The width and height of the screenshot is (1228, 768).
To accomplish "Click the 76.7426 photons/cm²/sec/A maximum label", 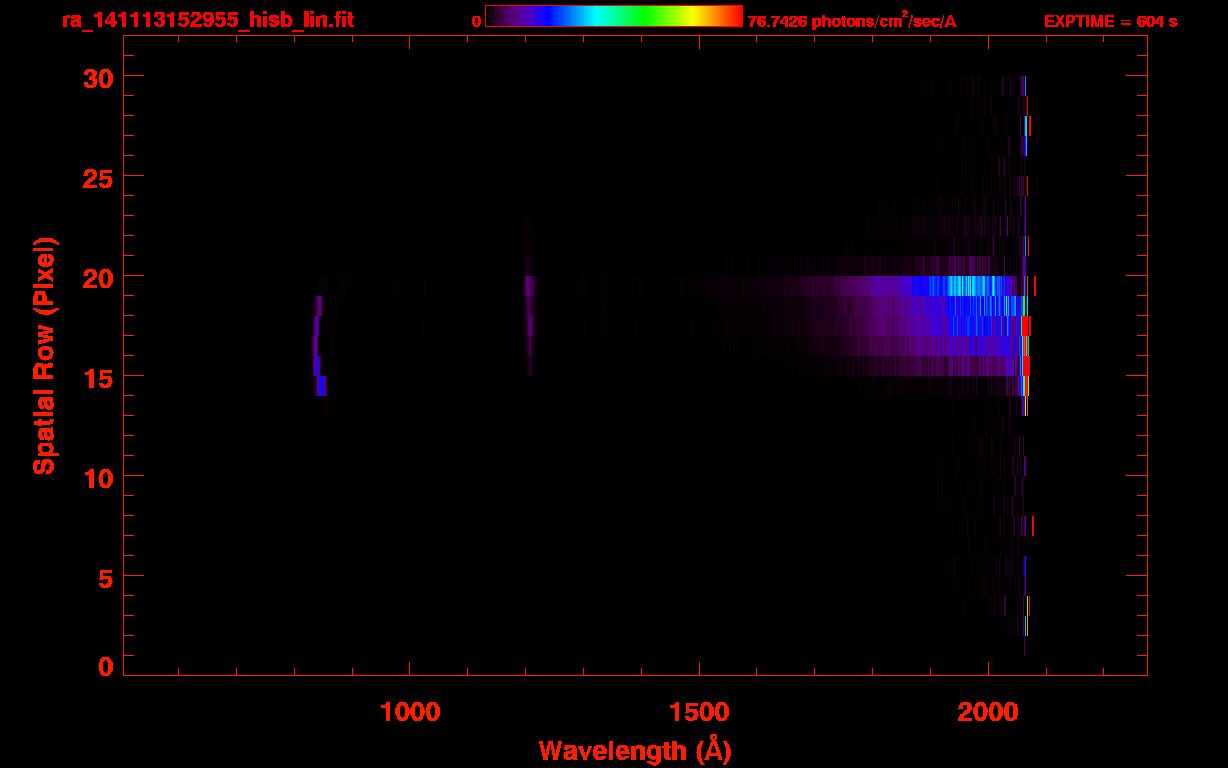I will pos(852,21).
